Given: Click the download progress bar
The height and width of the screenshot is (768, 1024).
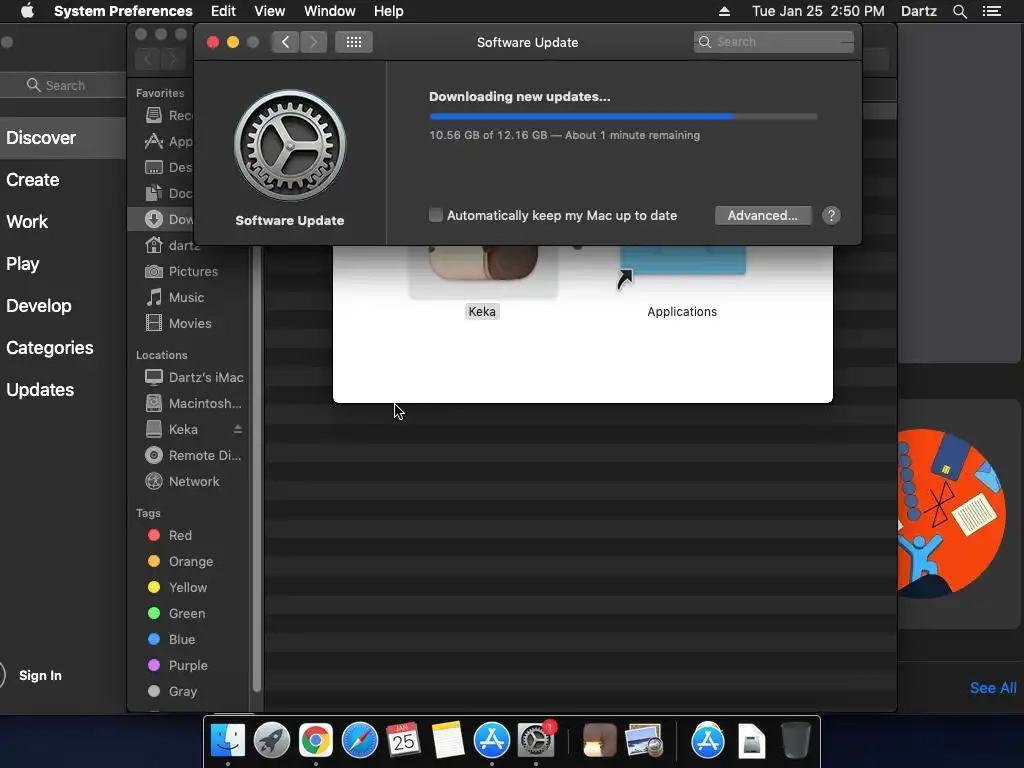Looking at the screenshot, I should click(623, 117).
